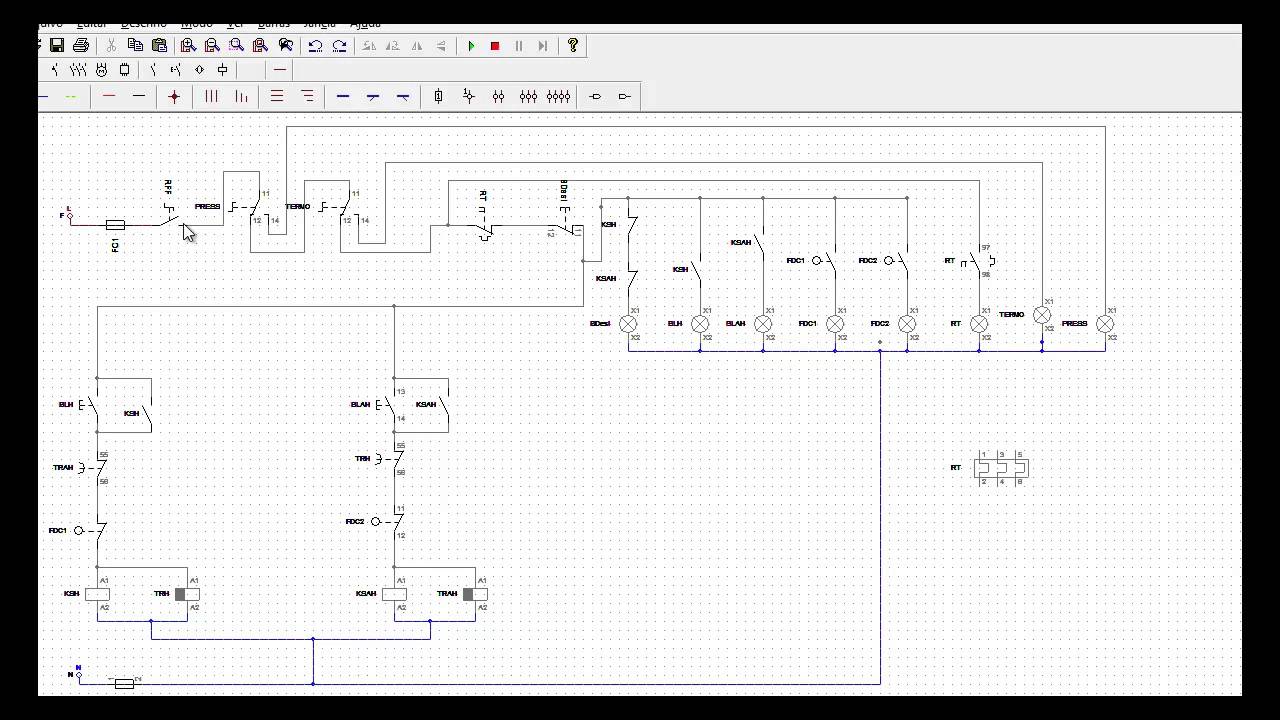Viewport: 1280px width, 720px height.
Task: Click the Copy icon
Action: click(x=135, y=45)
